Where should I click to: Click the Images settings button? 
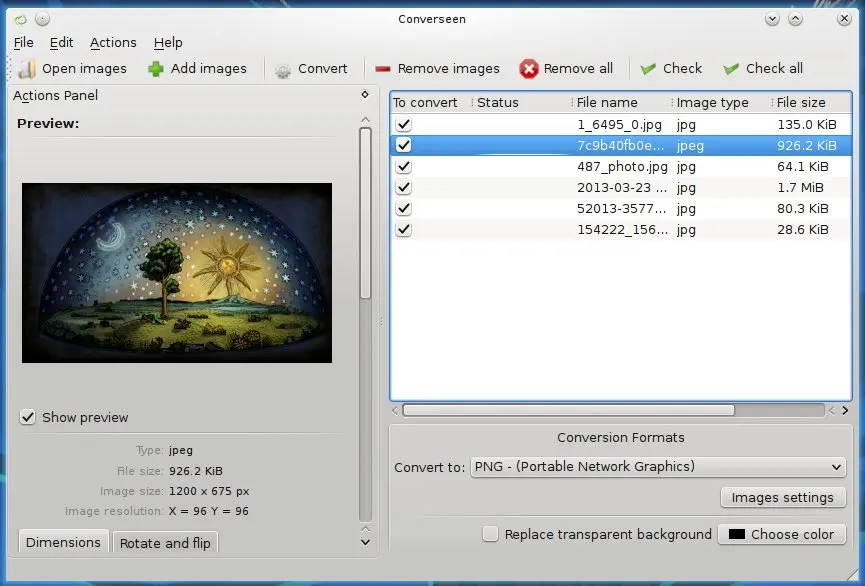pyautogui.click(x=783, y=497)
